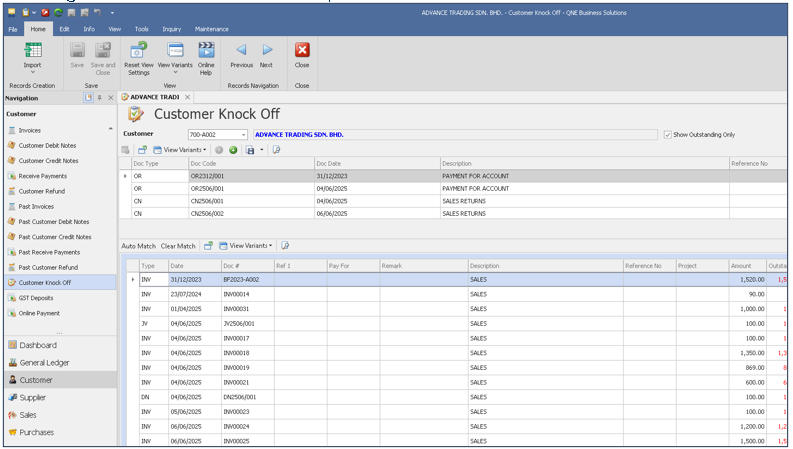793x449 pixels.
Task: Go to Next record arrow
Action: pos(267,50)
